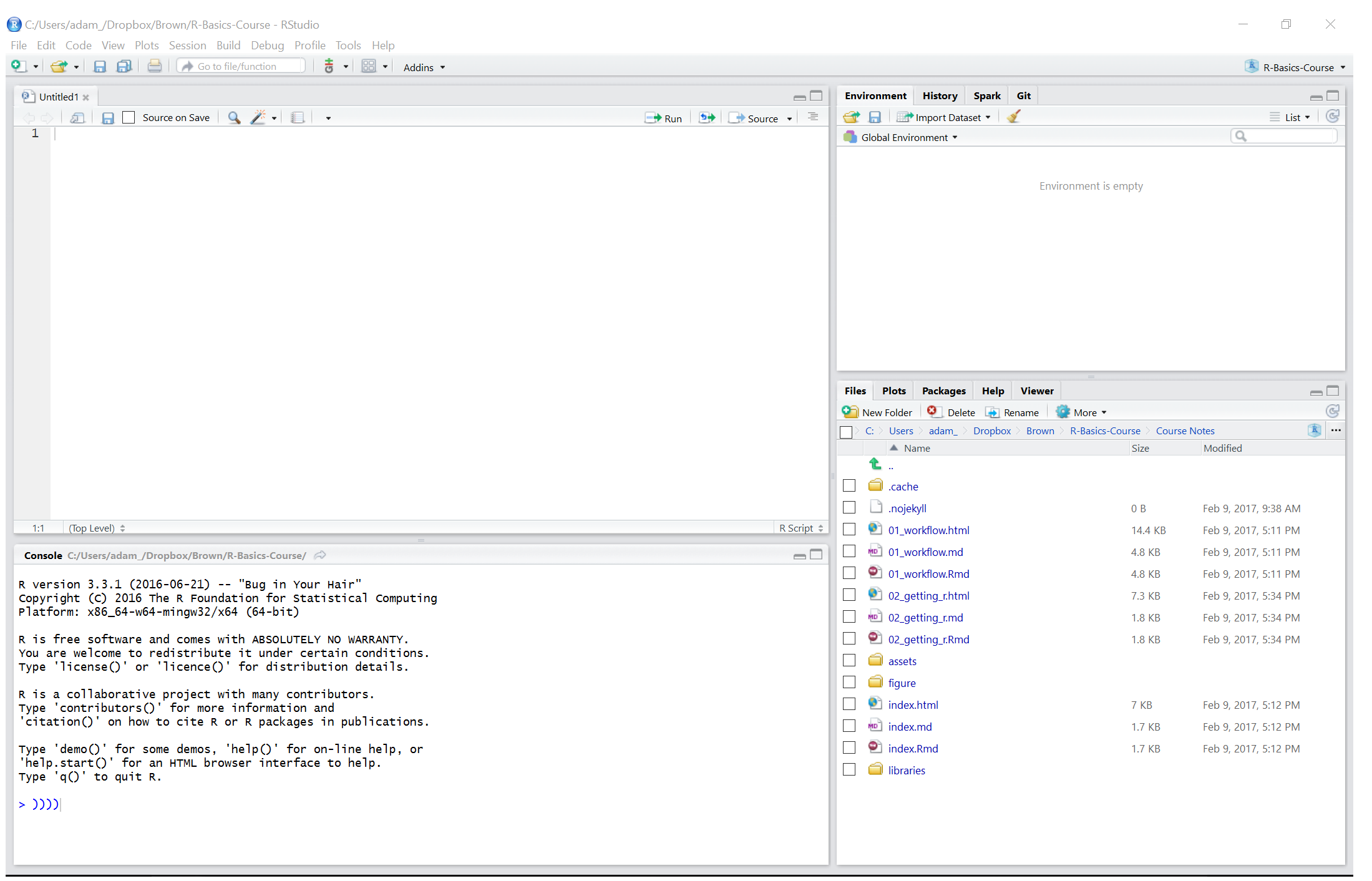Switch to the Packages tab
This screenshot has width=1372, height=881.
pyautogui.click(x=943, y=391)
